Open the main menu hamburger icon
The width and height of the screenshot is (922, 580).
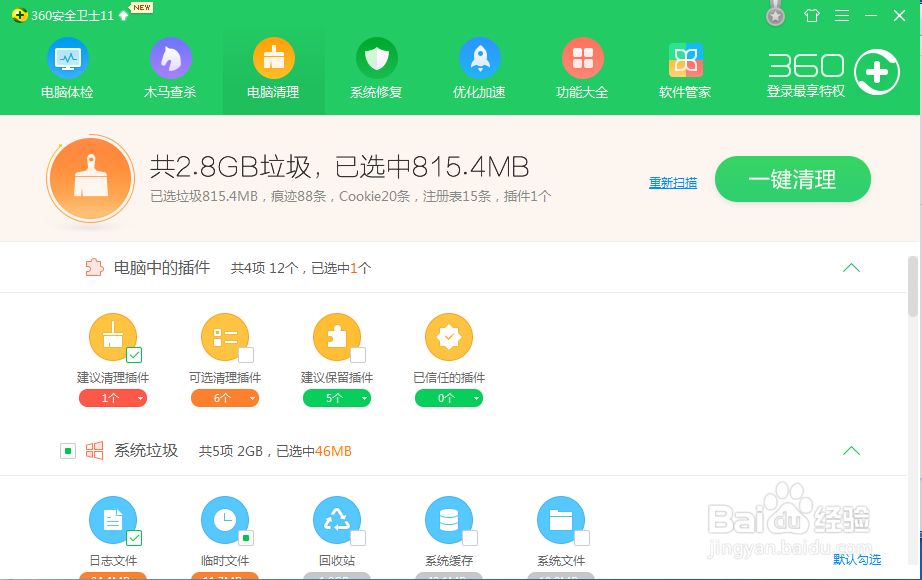pyautogui.click(x=842, y=15)
